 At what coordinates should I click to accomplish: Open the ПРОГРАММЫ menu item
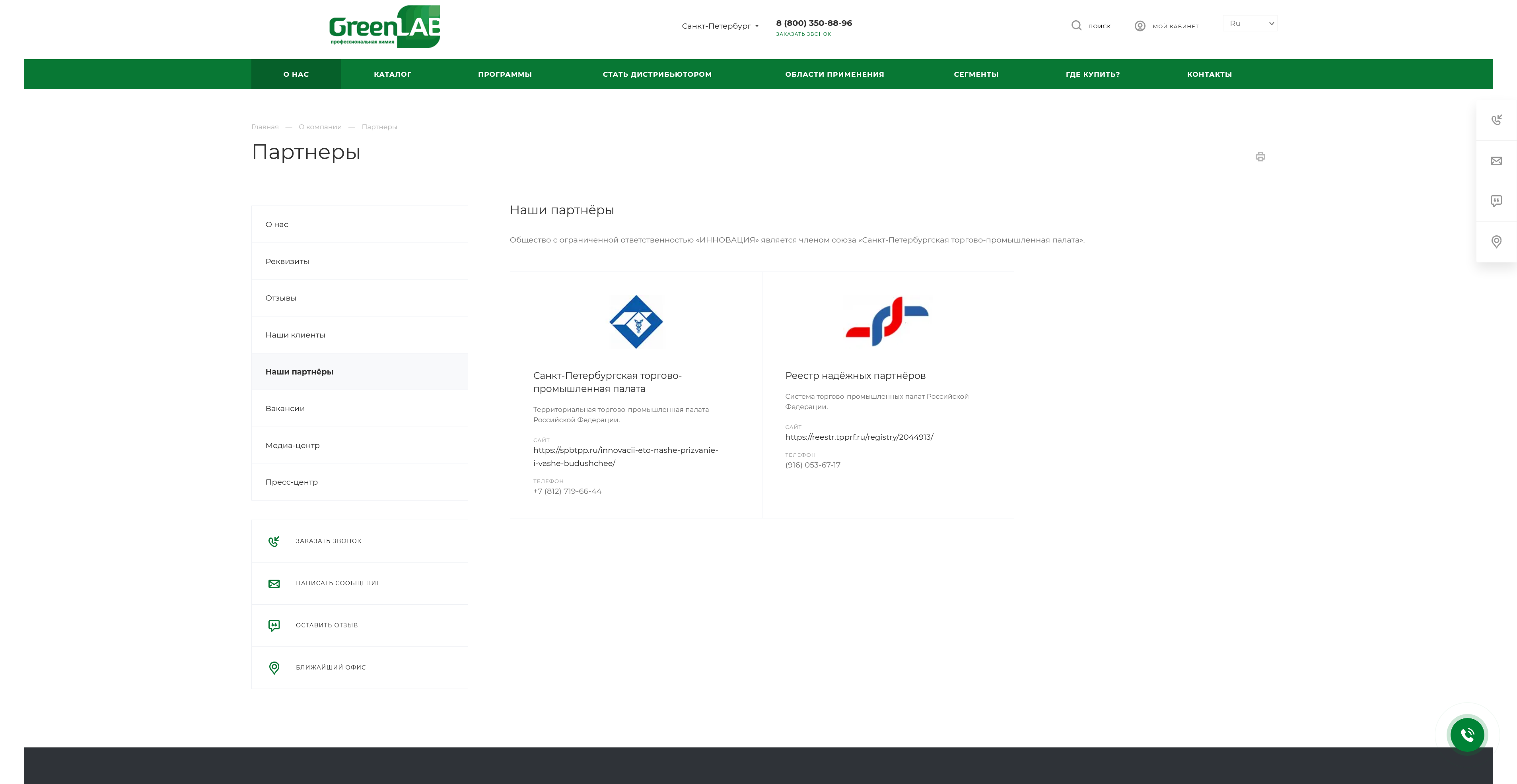tap(505, 74)
